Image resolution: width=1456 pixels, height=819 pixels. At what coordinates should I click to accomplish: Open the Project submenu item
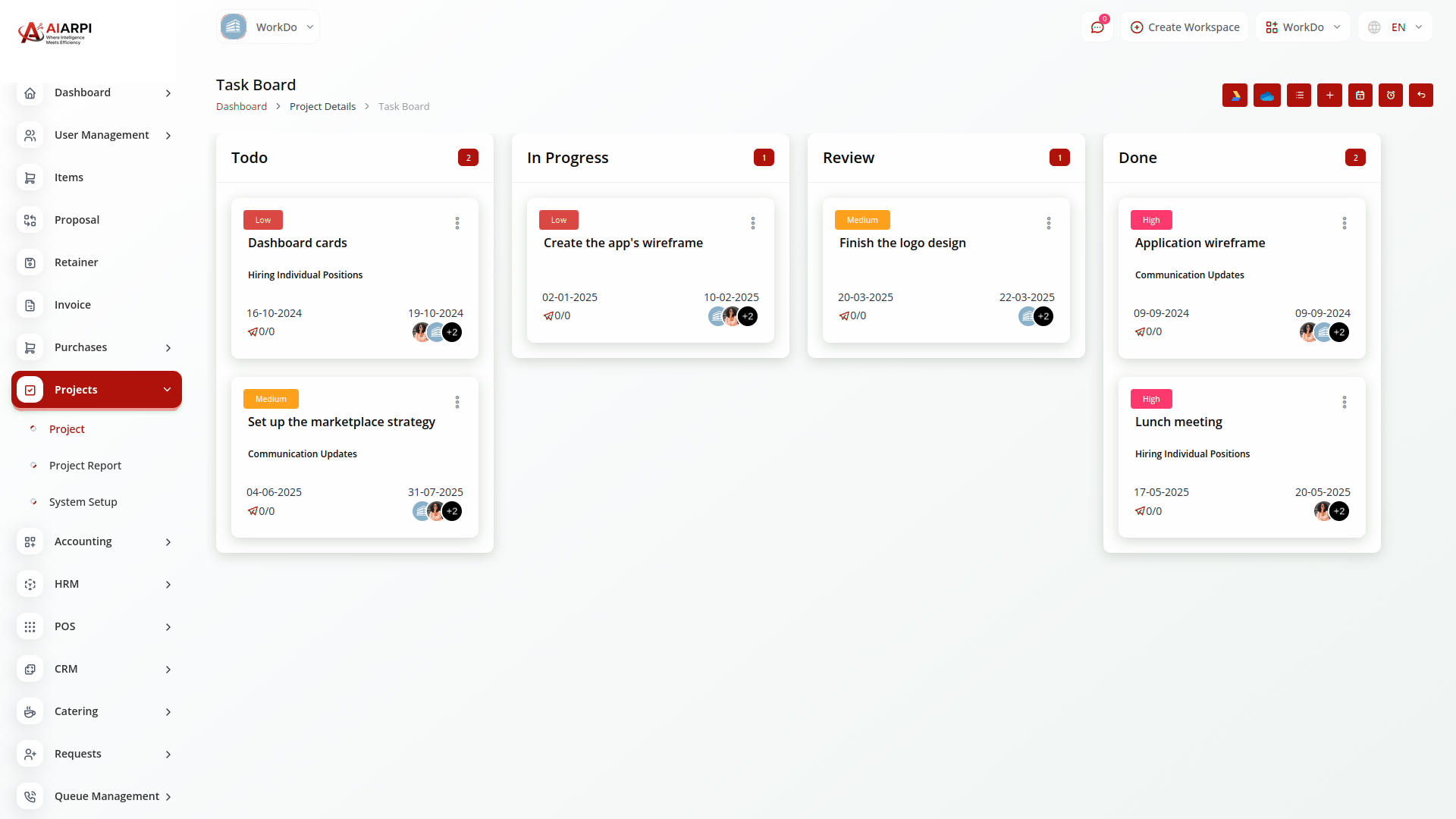[67, 429]
